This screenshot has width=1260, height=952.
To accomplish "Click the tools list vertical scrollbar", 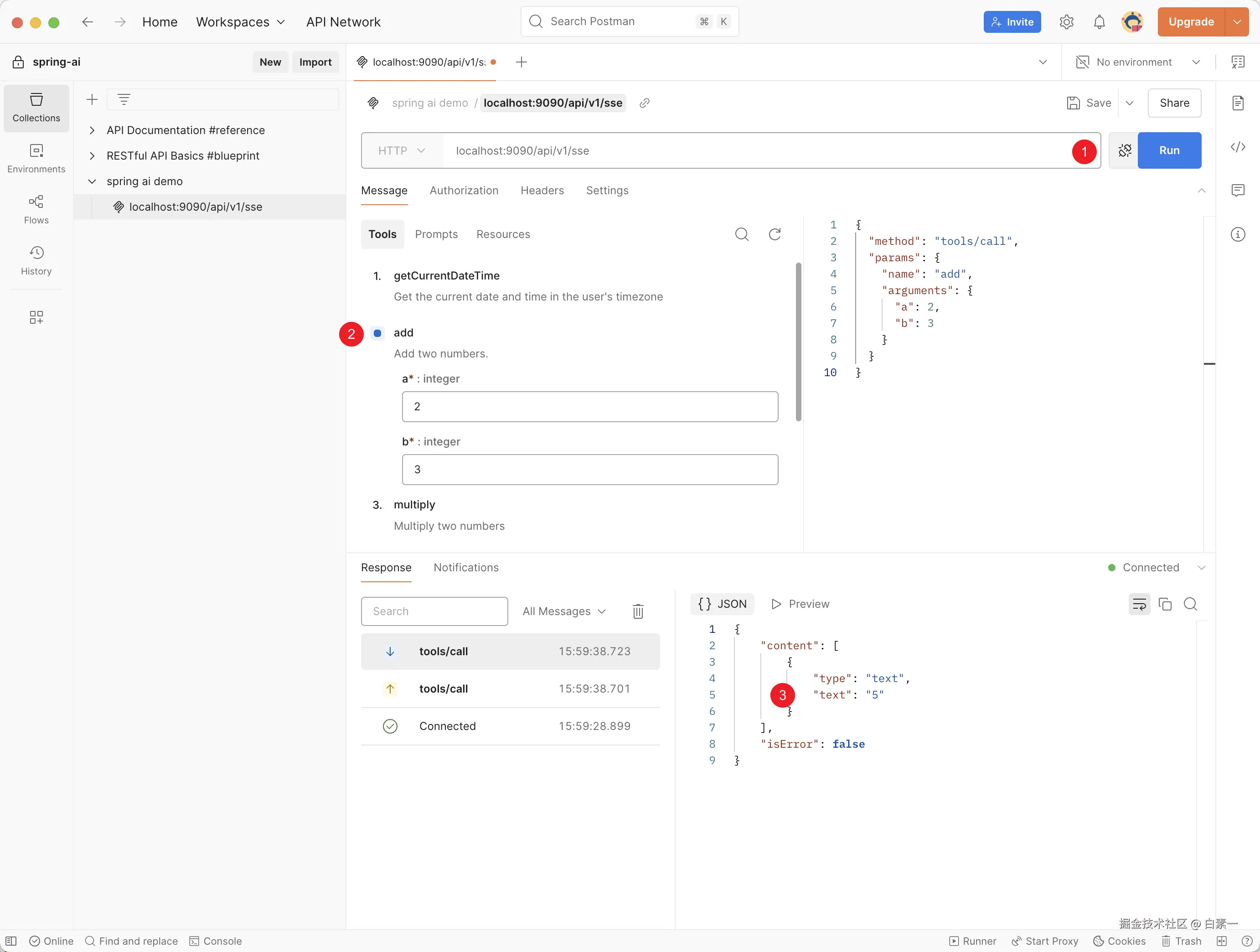I will coord(798,342).
